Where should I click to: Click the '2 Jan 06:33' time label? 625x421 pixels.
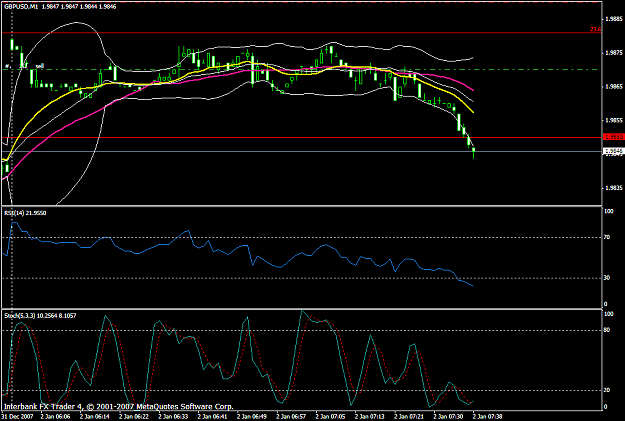(x=173, y=417)
